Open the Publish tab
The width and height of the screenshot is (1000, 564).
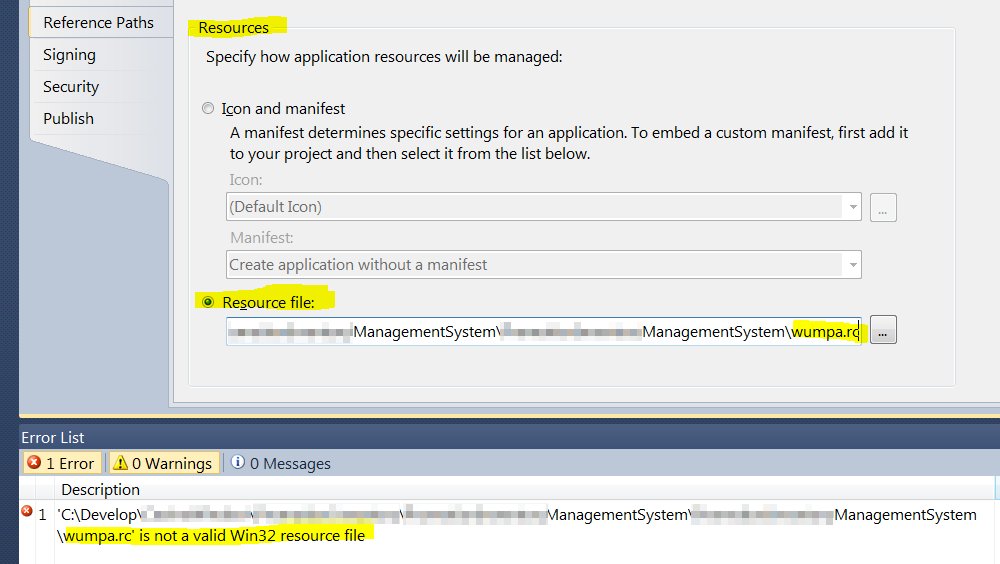pos(68,118)
